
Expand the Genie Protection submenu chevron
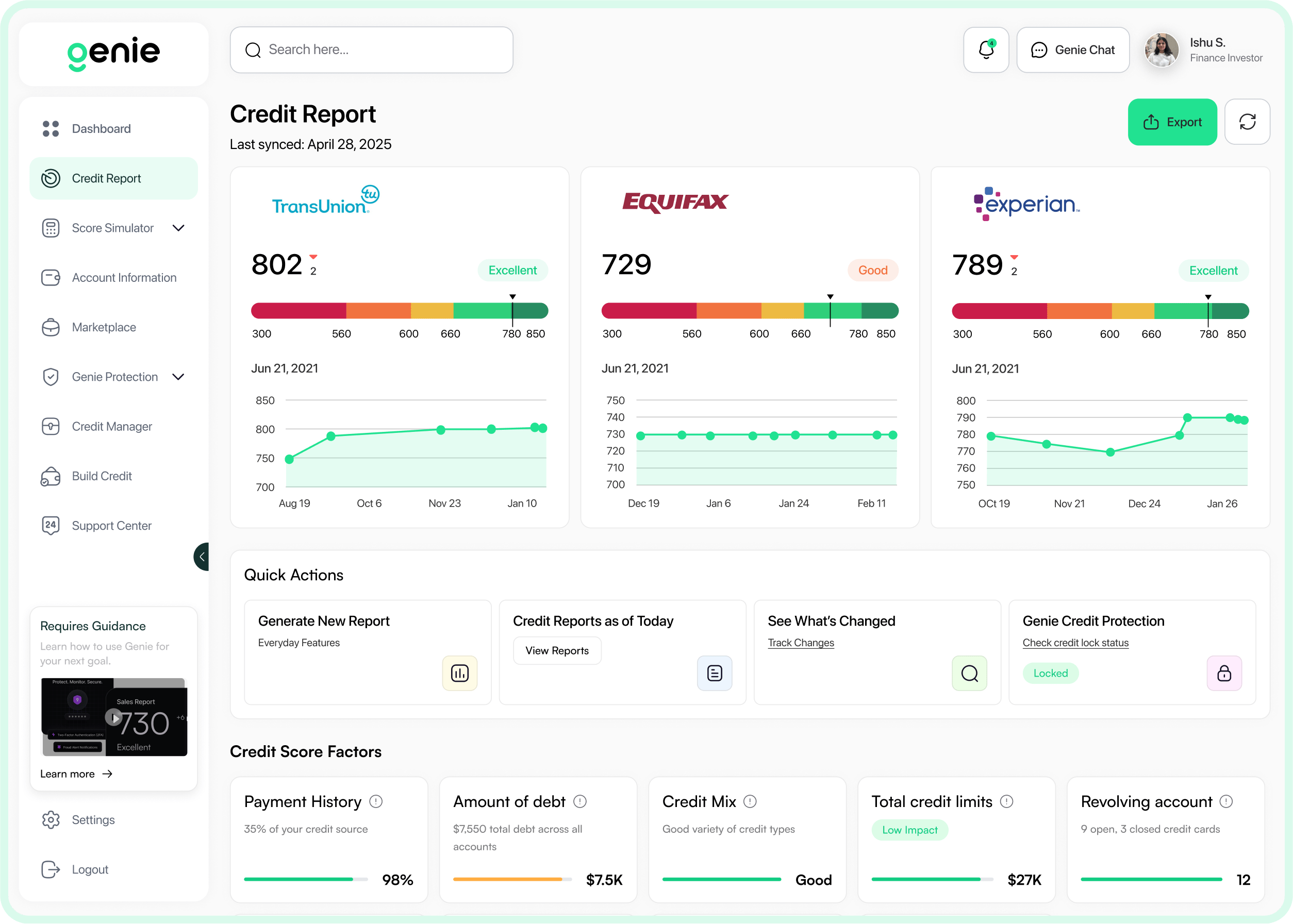click(178, 377)
